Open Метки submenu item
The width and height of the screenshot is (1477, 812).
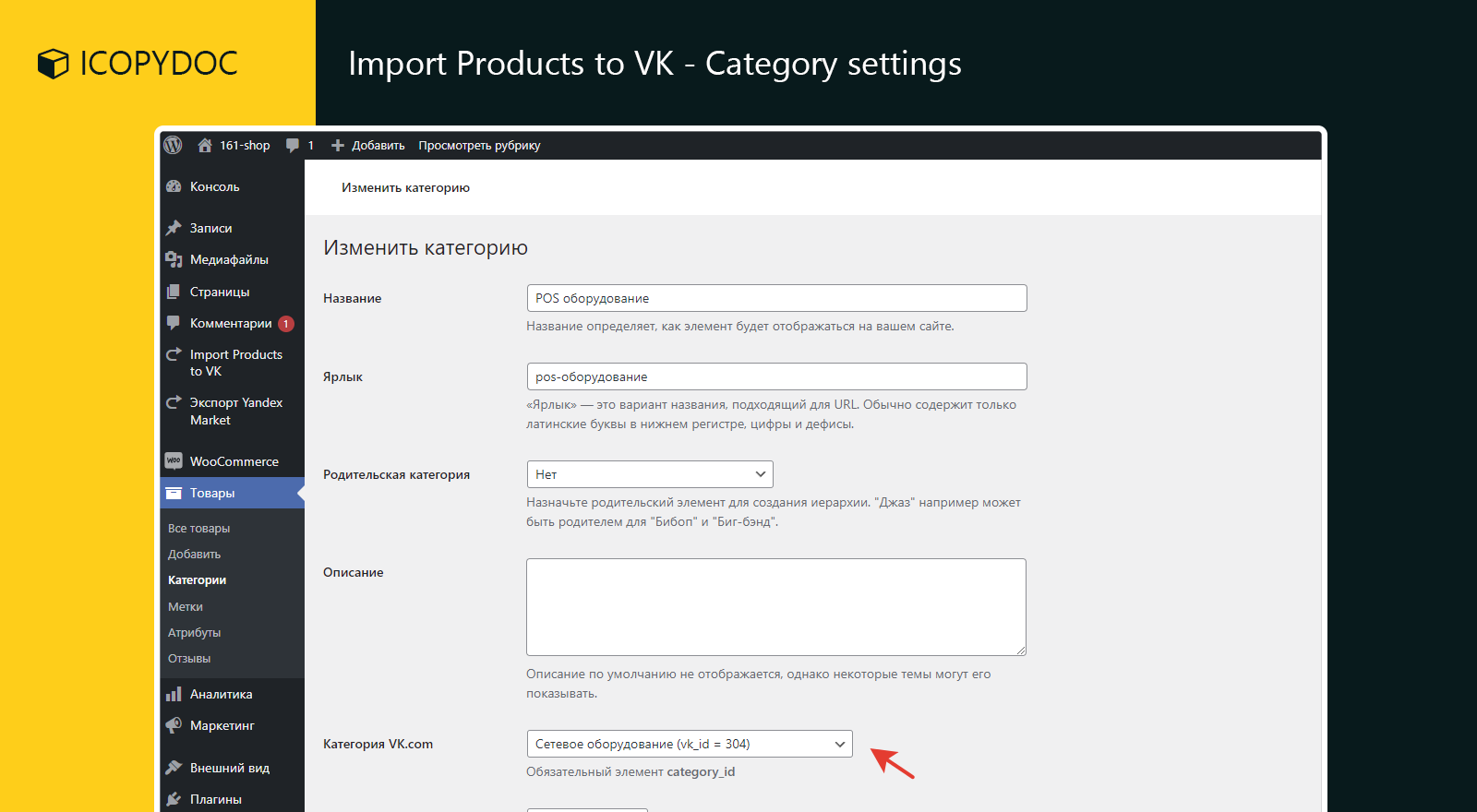186,606
